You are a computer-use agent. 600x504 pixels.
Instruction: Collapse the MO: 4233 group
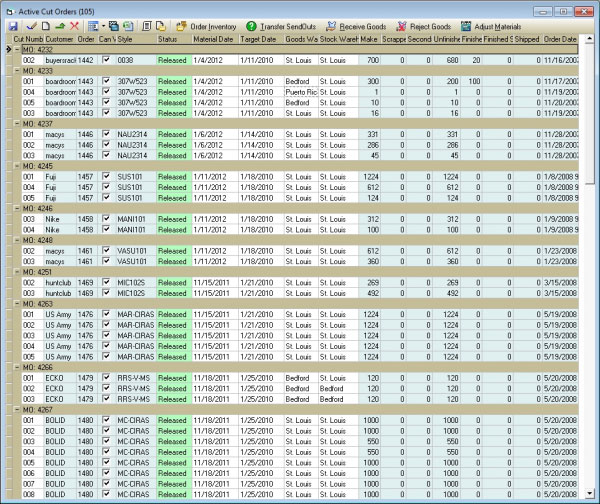[x=18, y=71]
